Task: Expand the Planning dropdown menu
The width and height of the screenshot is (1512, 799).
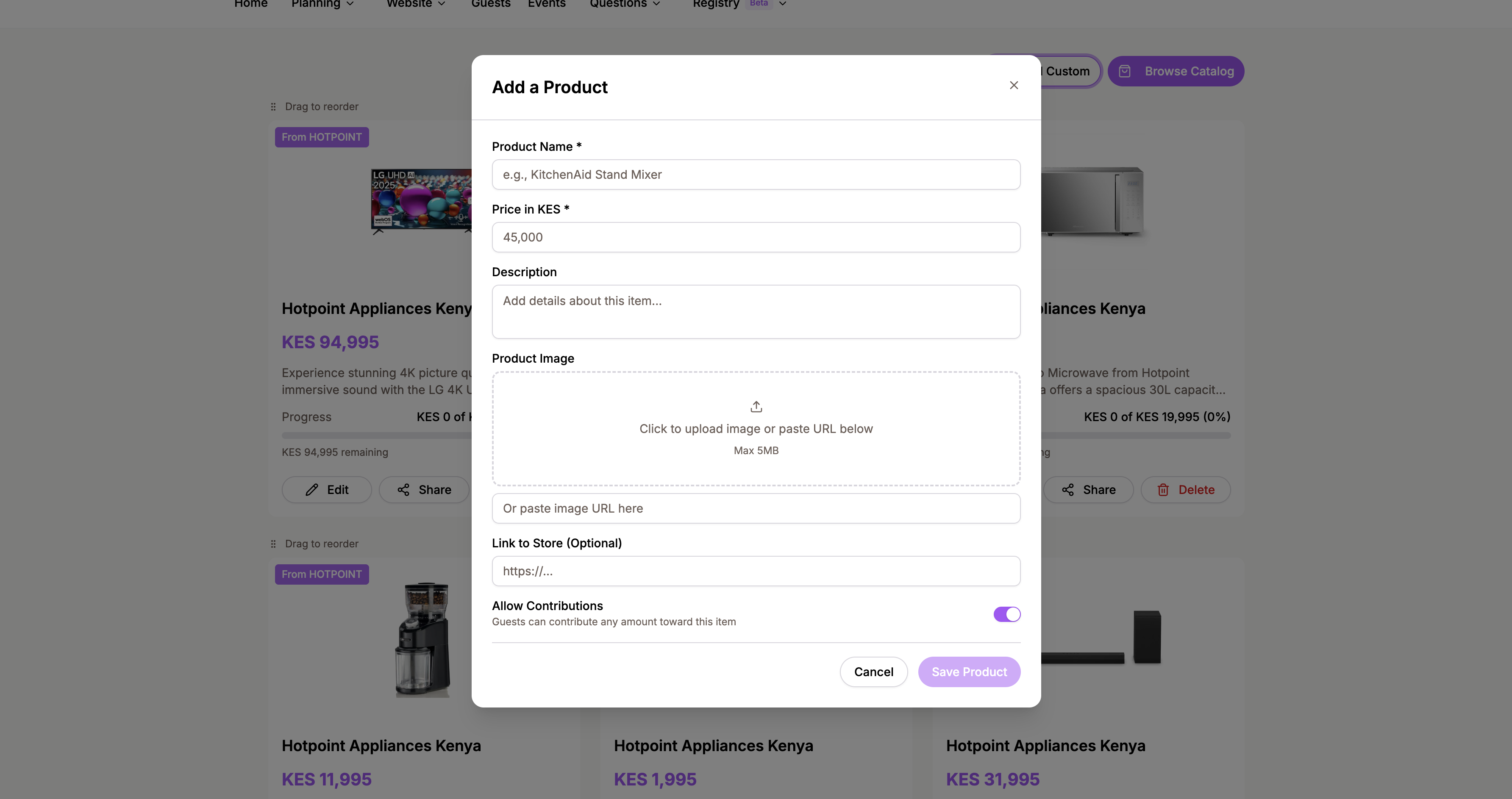Action: pos(322,4)
